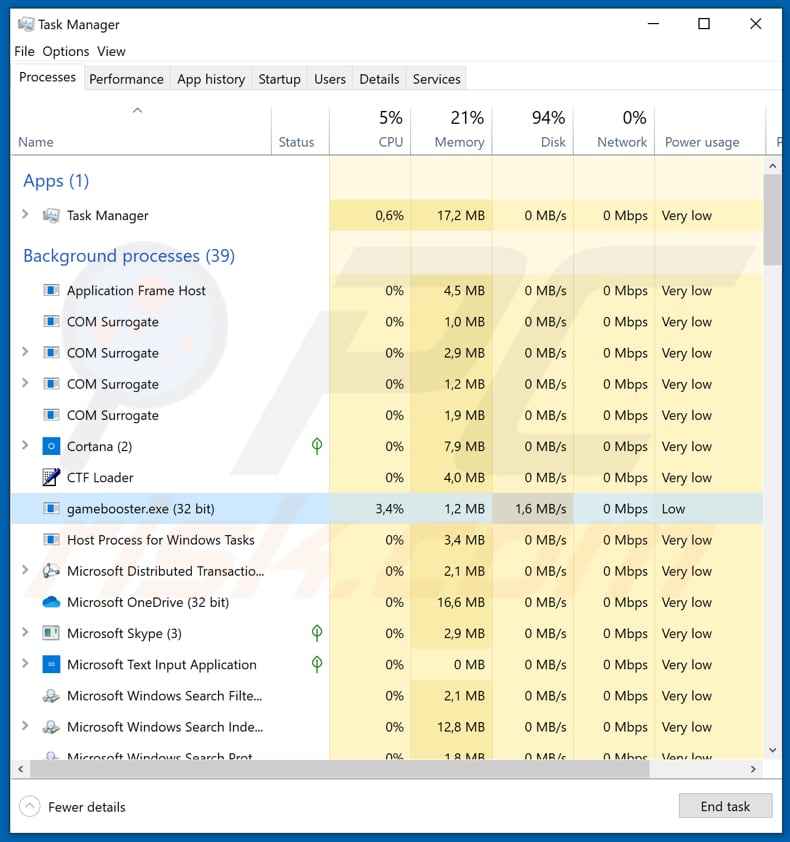Click the icon of the COM Surrogate using 1,9 MB
This screenshot has width=790, height=842.
[51, 415]
